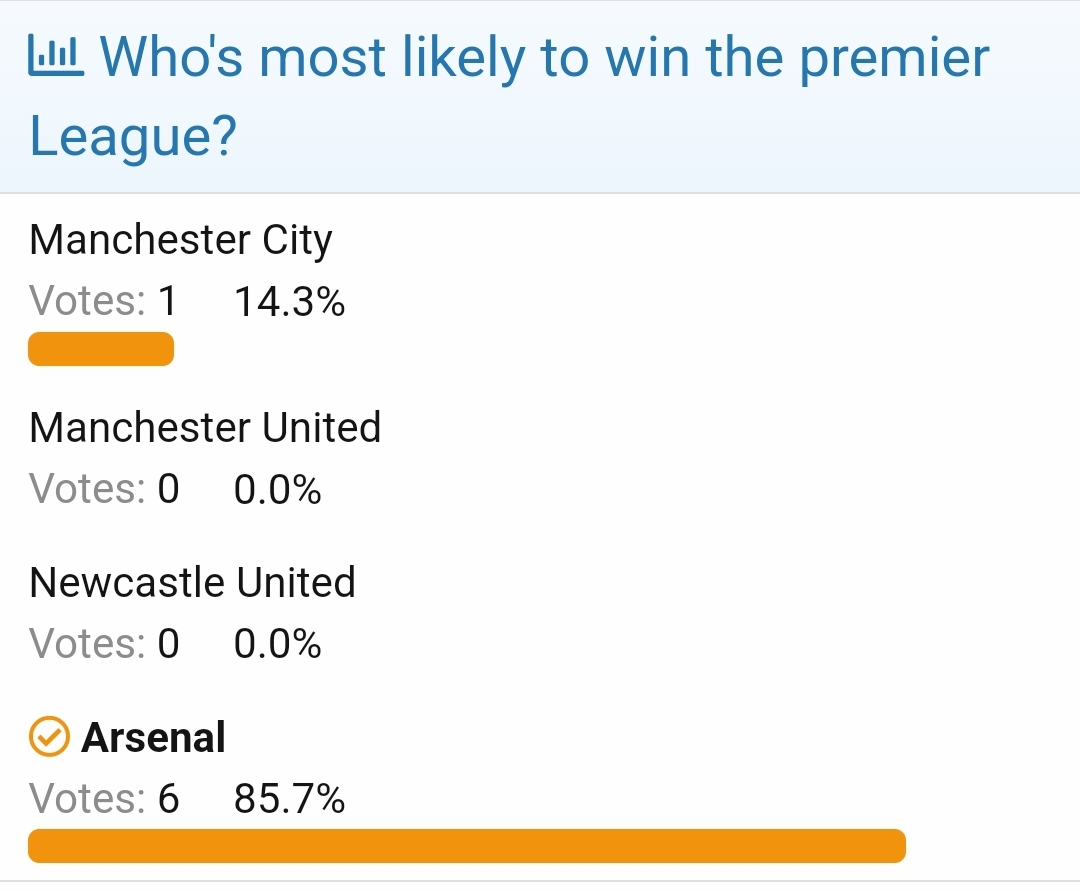1080x892 pixels.
Task: Select the bold Arsenal option
Action: click(153, 737)
